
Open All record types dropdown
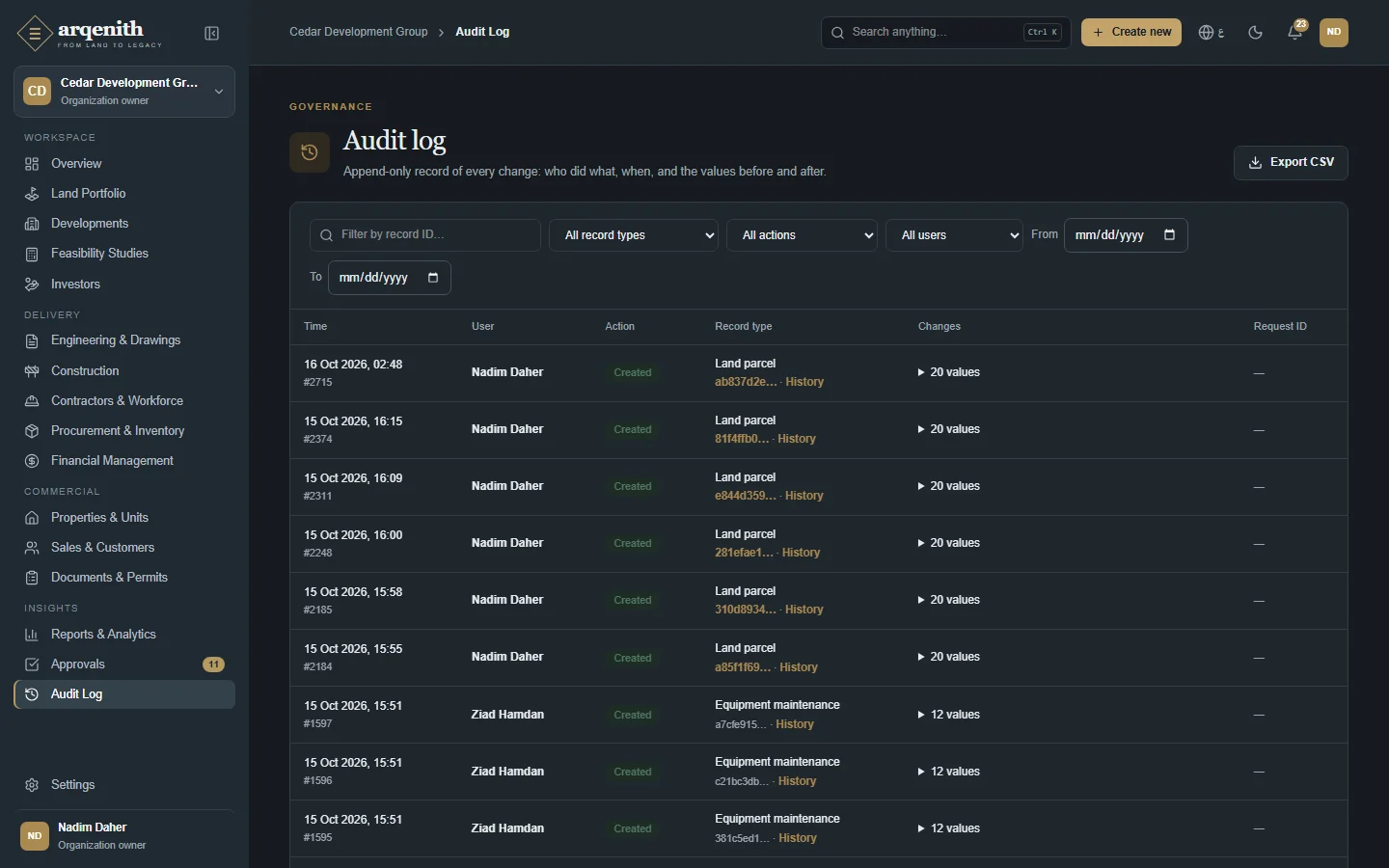point(634,235)
